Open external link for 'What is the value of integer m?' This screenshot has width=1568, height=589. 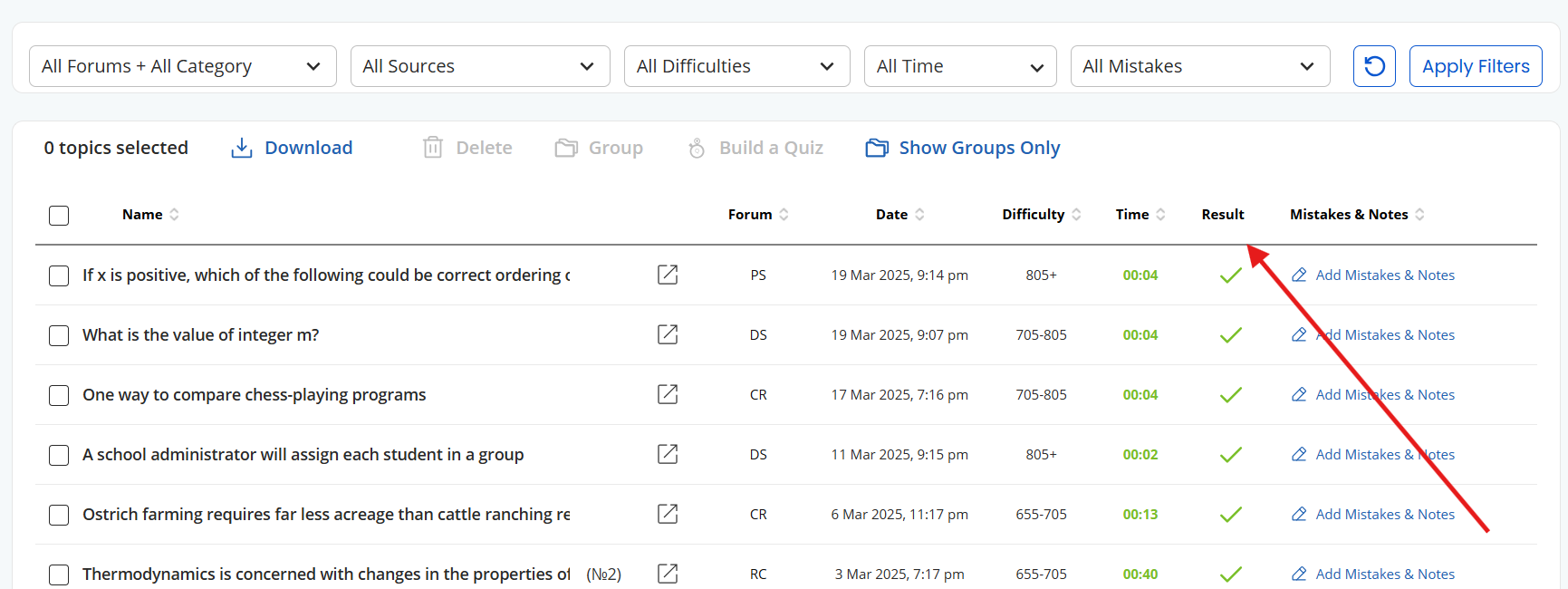(668, 334)
